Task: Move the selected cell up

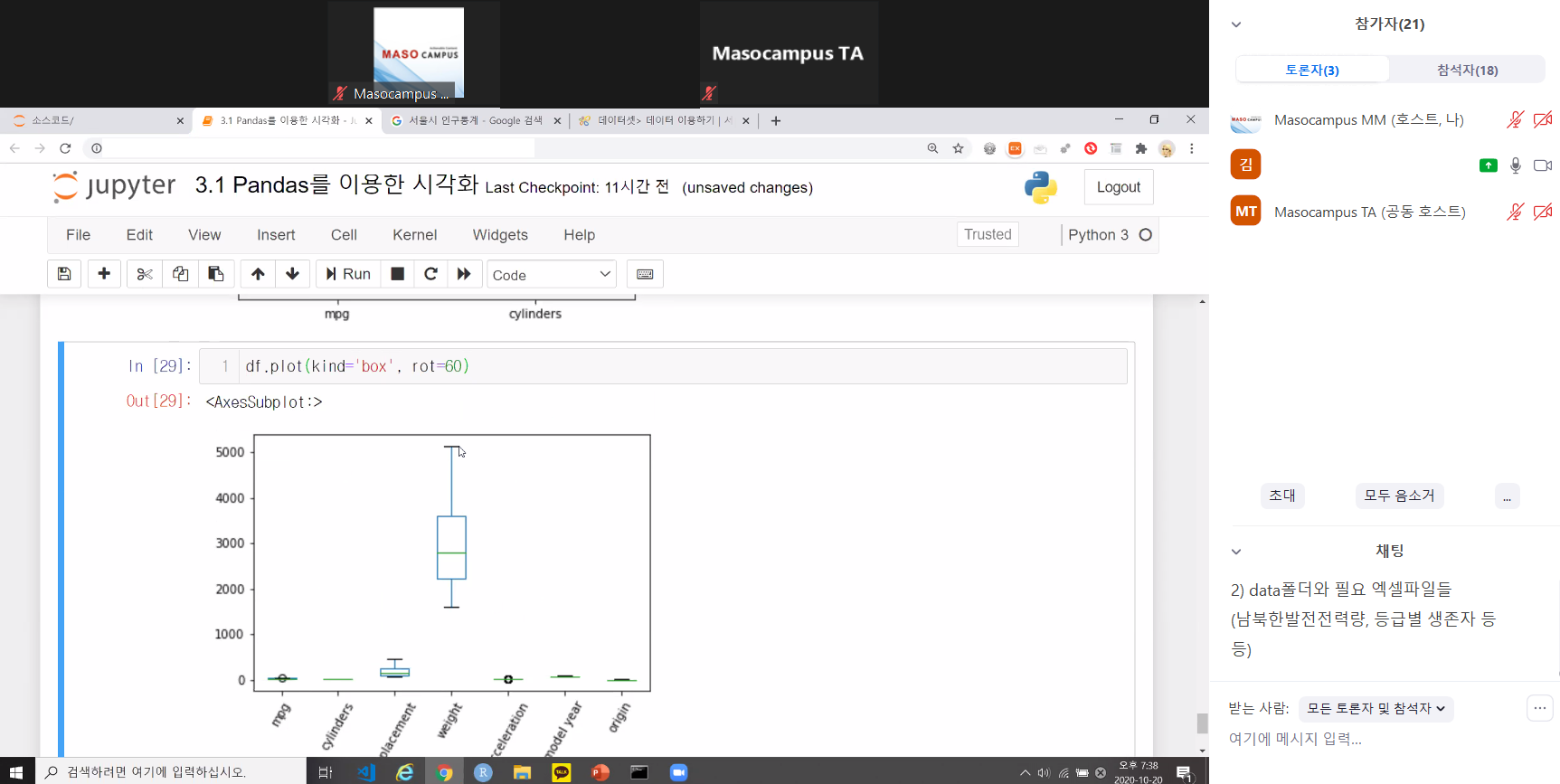Action: coord(258,274)
